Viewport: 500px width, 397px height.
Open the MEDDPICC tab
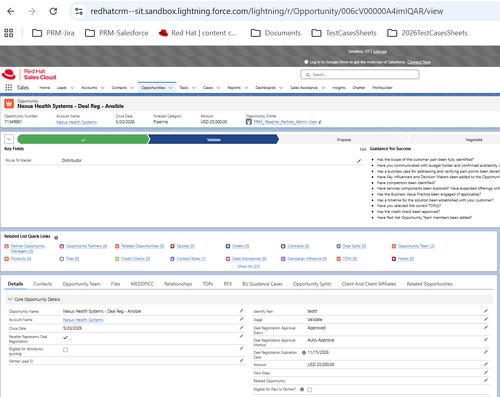pyautogui.click(x=142, y=284)
